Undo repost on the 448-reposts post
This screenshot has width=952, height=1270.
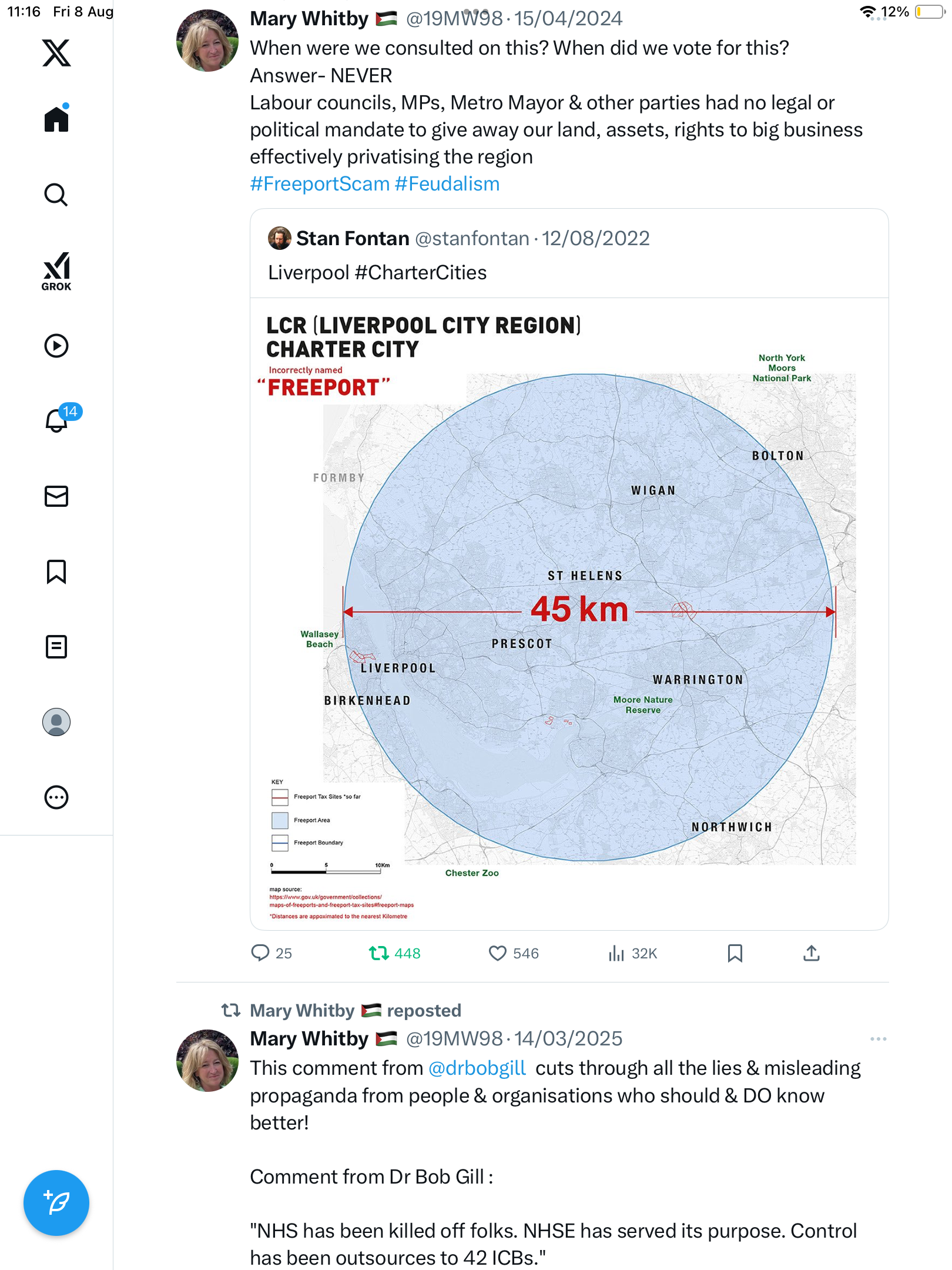(x=379, y=953)
